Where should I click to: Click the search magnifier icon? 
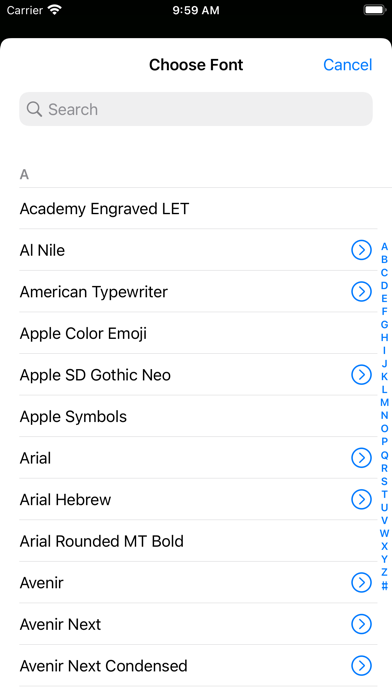(x=34, y=109)
